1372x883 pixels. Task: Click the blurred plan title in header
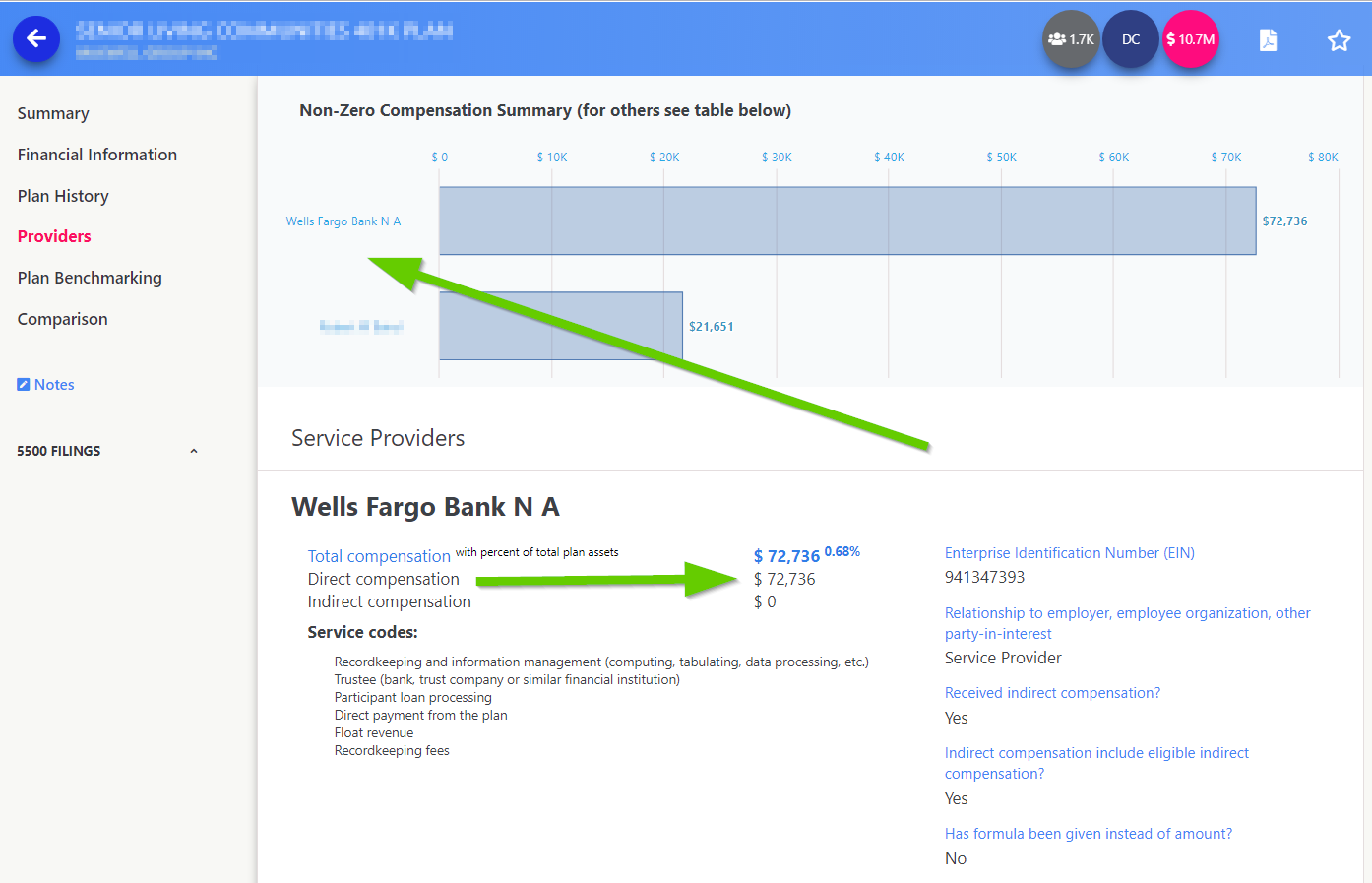pyautogui.click(x=265, y=31)
